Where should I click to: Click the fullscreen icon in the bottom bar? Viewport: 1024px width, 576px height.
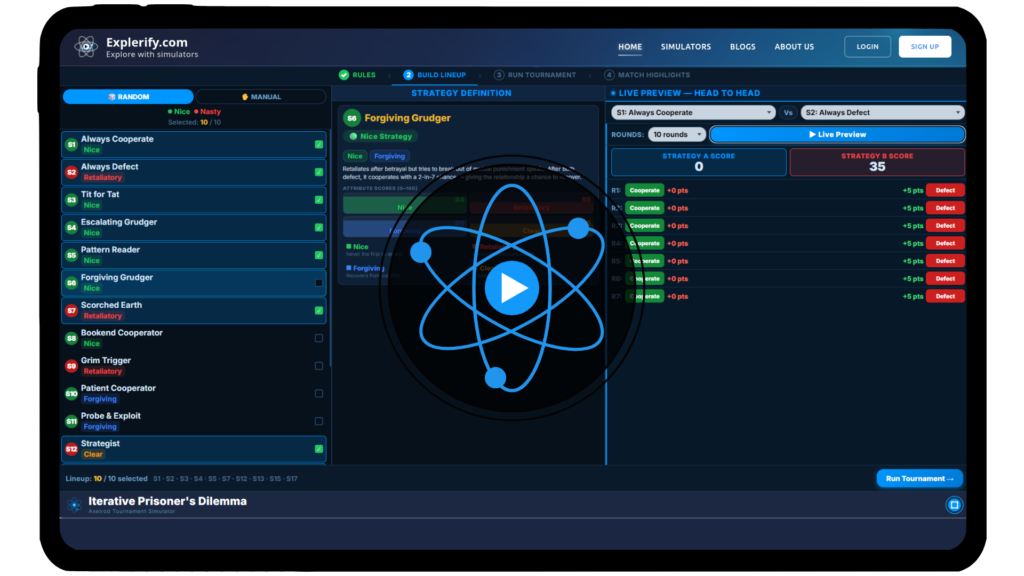tap(954, 505)
